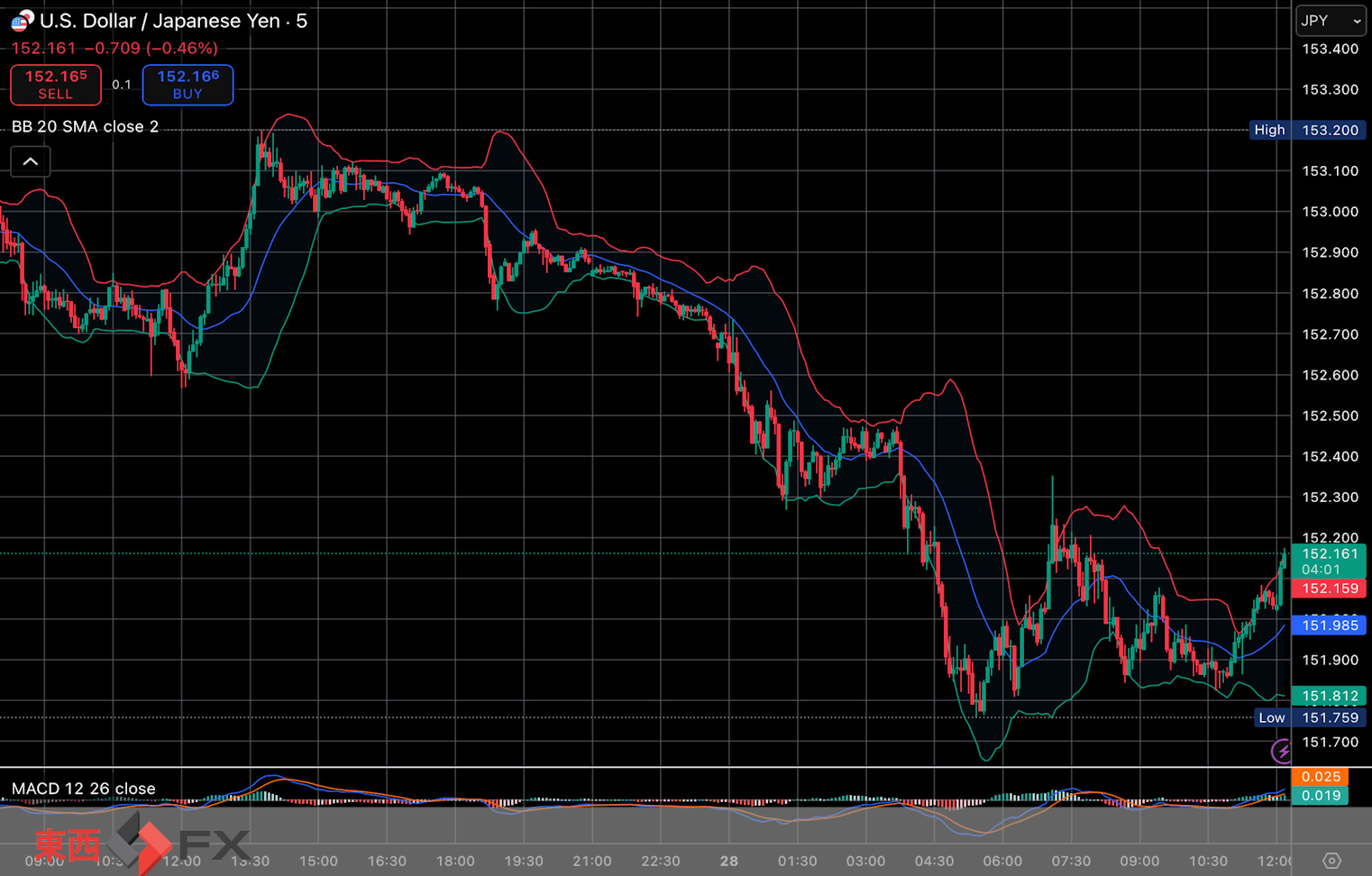This screenshot has height=876, width=1372.
Task: Click the Low 151.759 price label
Action: tap(1310, 717)
